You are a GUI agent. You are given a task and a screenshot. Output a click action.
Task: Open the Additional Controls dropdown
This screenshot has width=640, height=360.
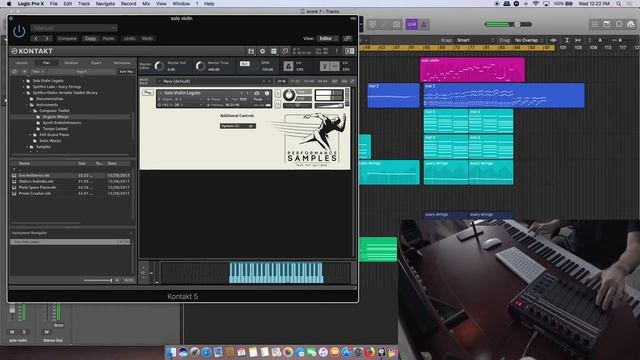238,126
